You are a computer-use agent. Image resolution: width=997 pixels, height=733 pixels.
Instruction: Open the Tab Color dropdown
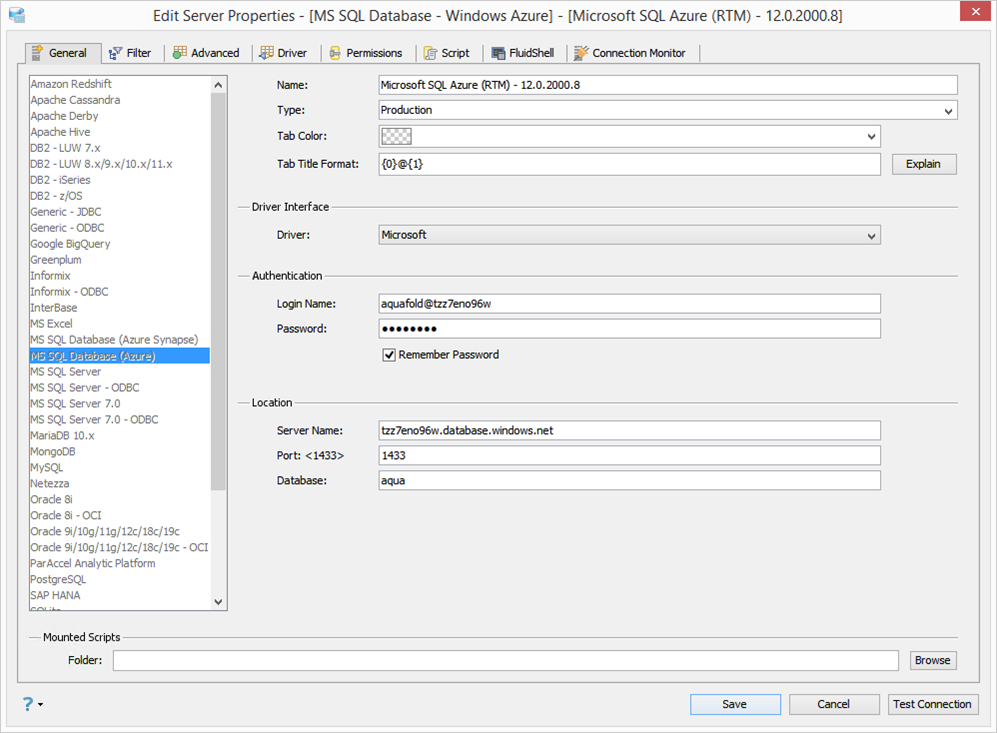click(871, 137)
